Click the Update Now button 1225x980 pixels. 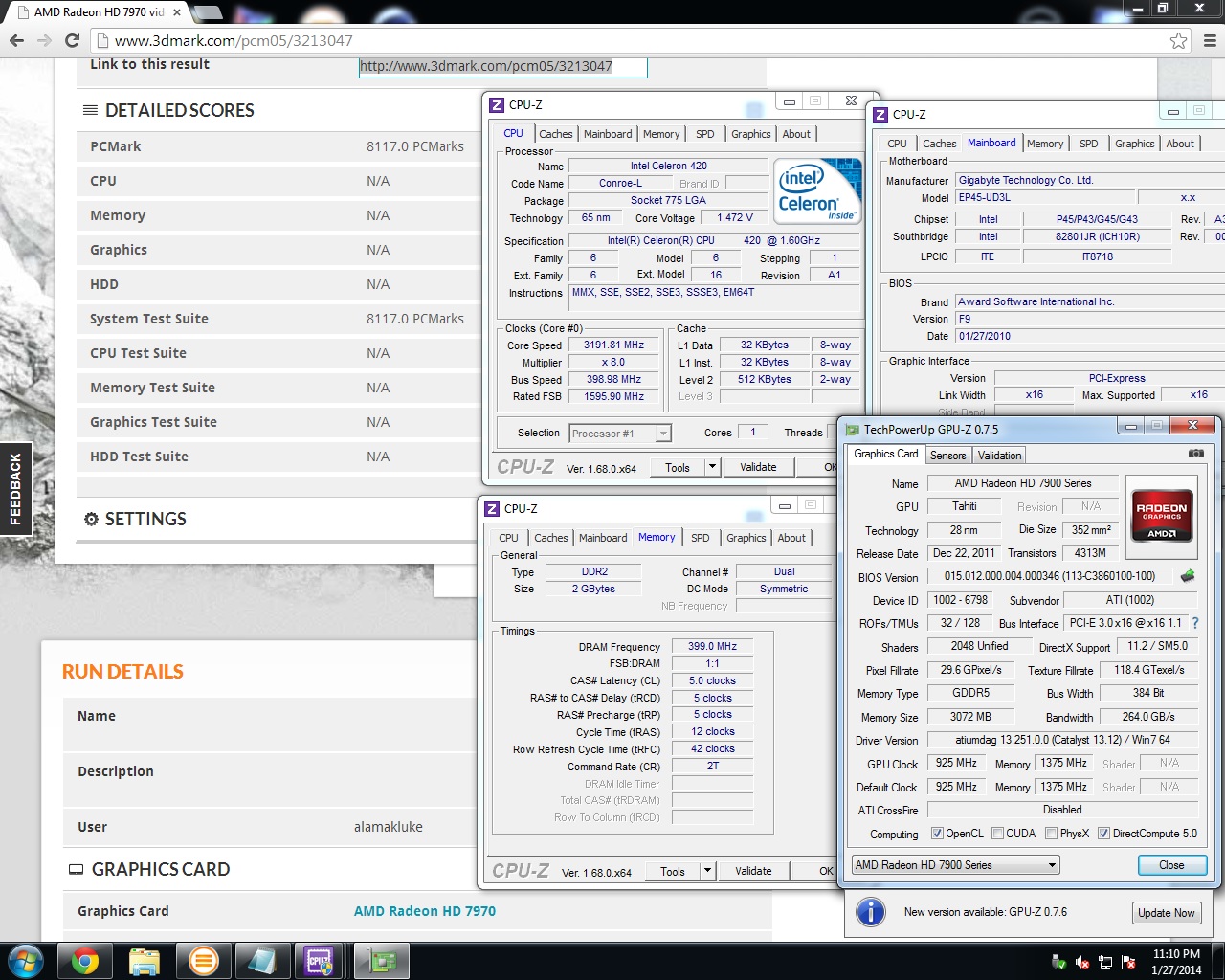pyautogui.click(x=1166, y=913)
